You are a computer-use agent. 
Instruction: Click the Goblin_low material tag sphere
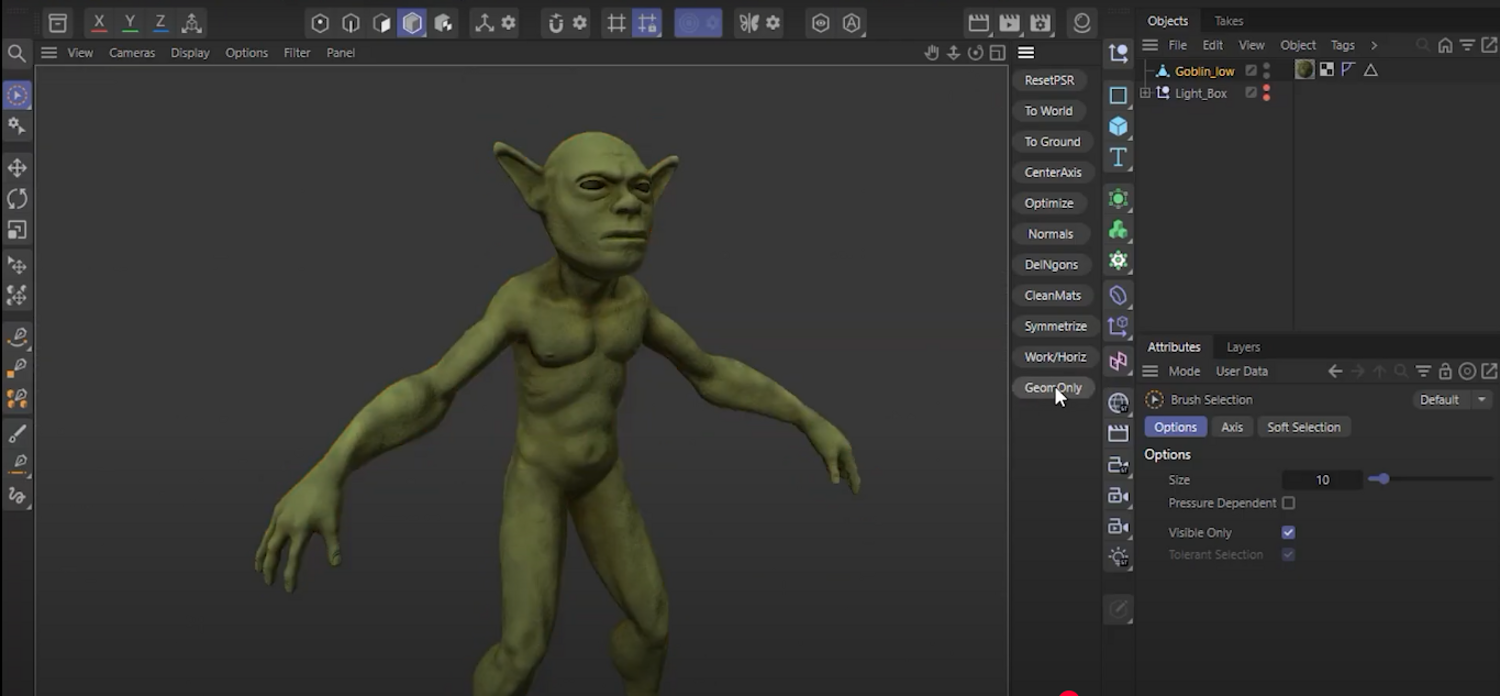(1305, 70)
